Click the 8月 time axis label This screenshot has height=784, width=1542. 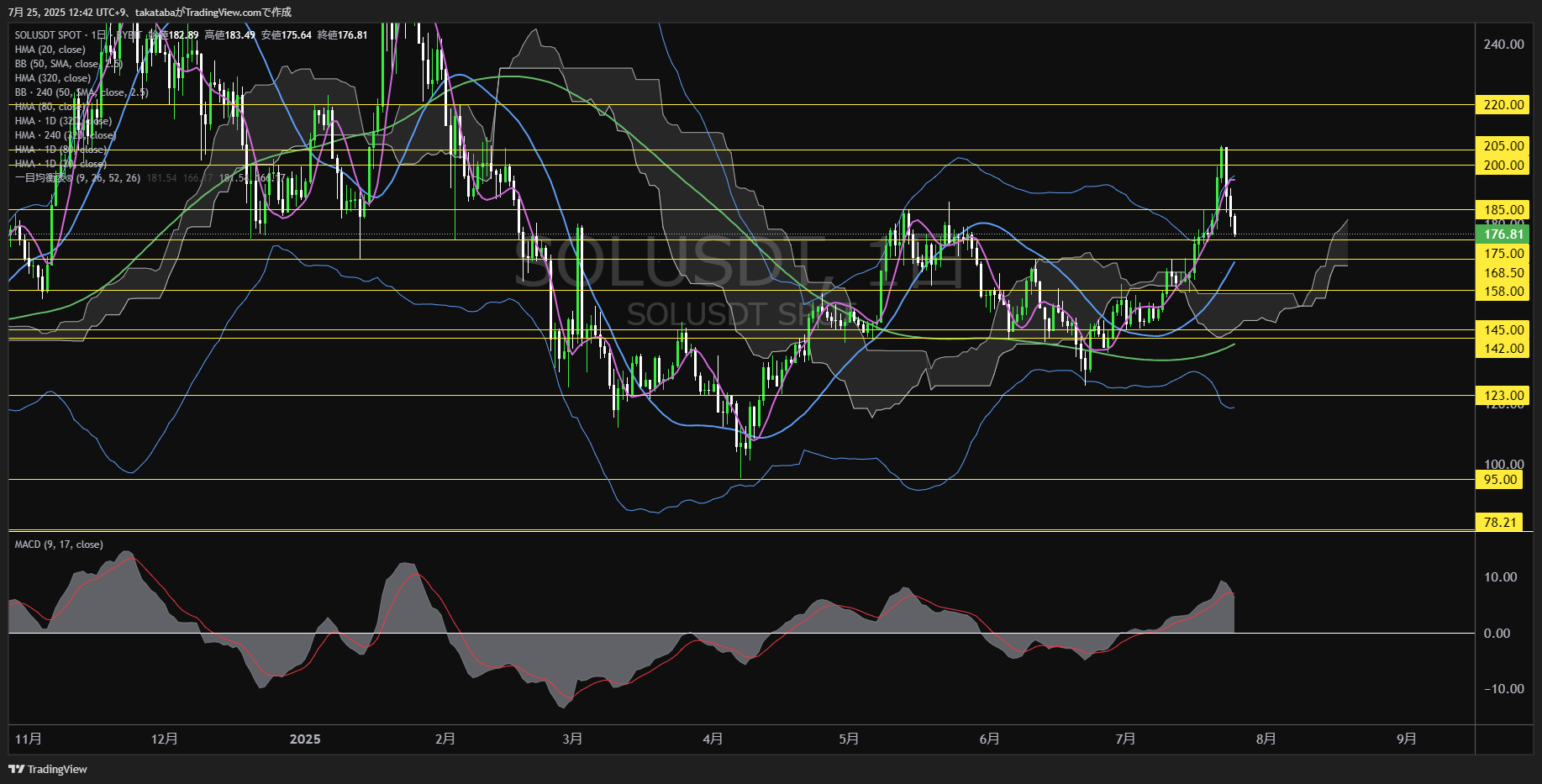coord(1266,739)
